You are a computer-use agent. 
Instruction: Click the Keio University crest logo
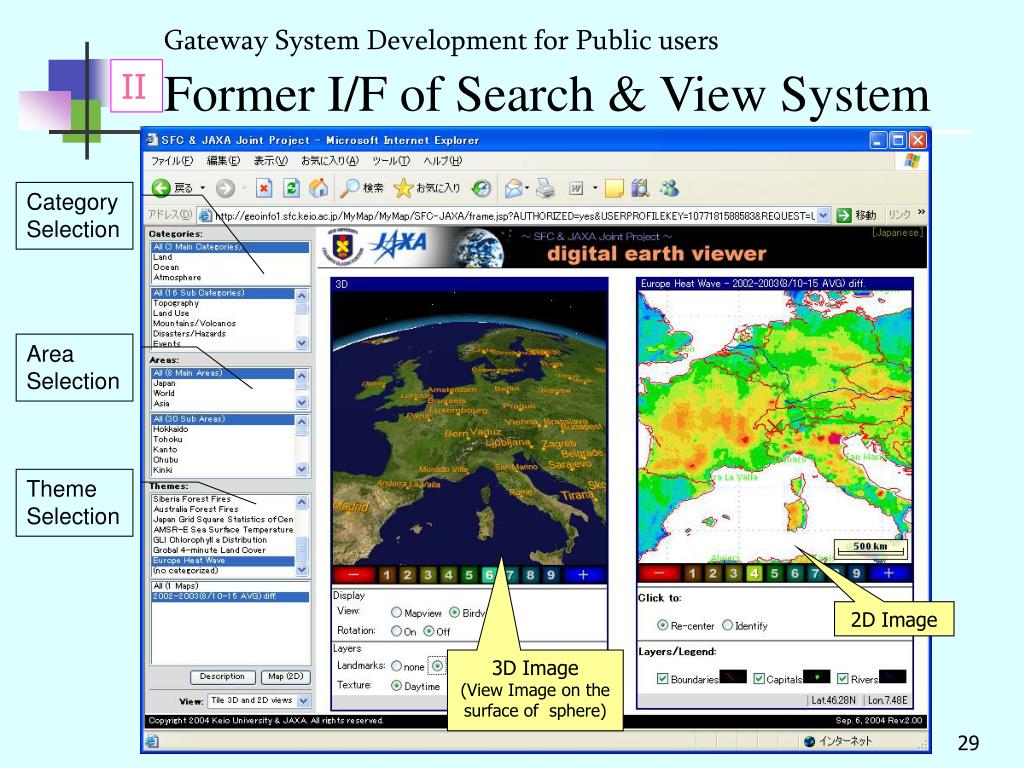pos(344,248)
